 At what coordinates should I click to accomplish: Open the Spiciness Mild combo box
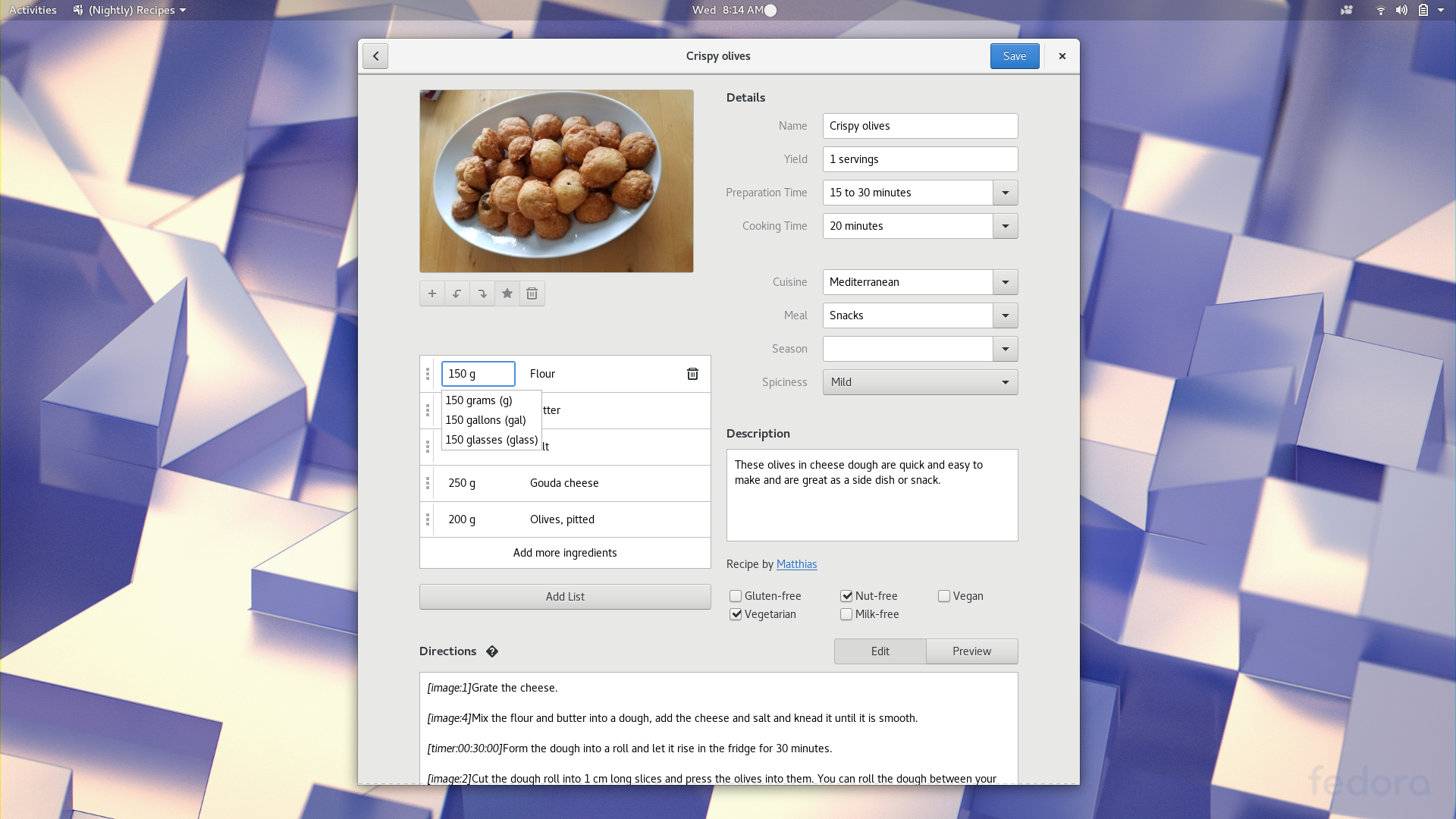coord(920,382)
